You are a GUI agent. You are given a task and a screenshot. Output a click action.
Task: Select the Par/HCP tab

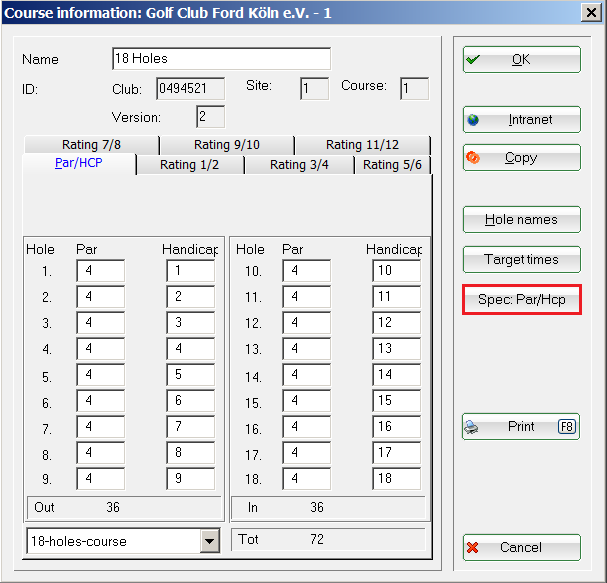point(79,163)
